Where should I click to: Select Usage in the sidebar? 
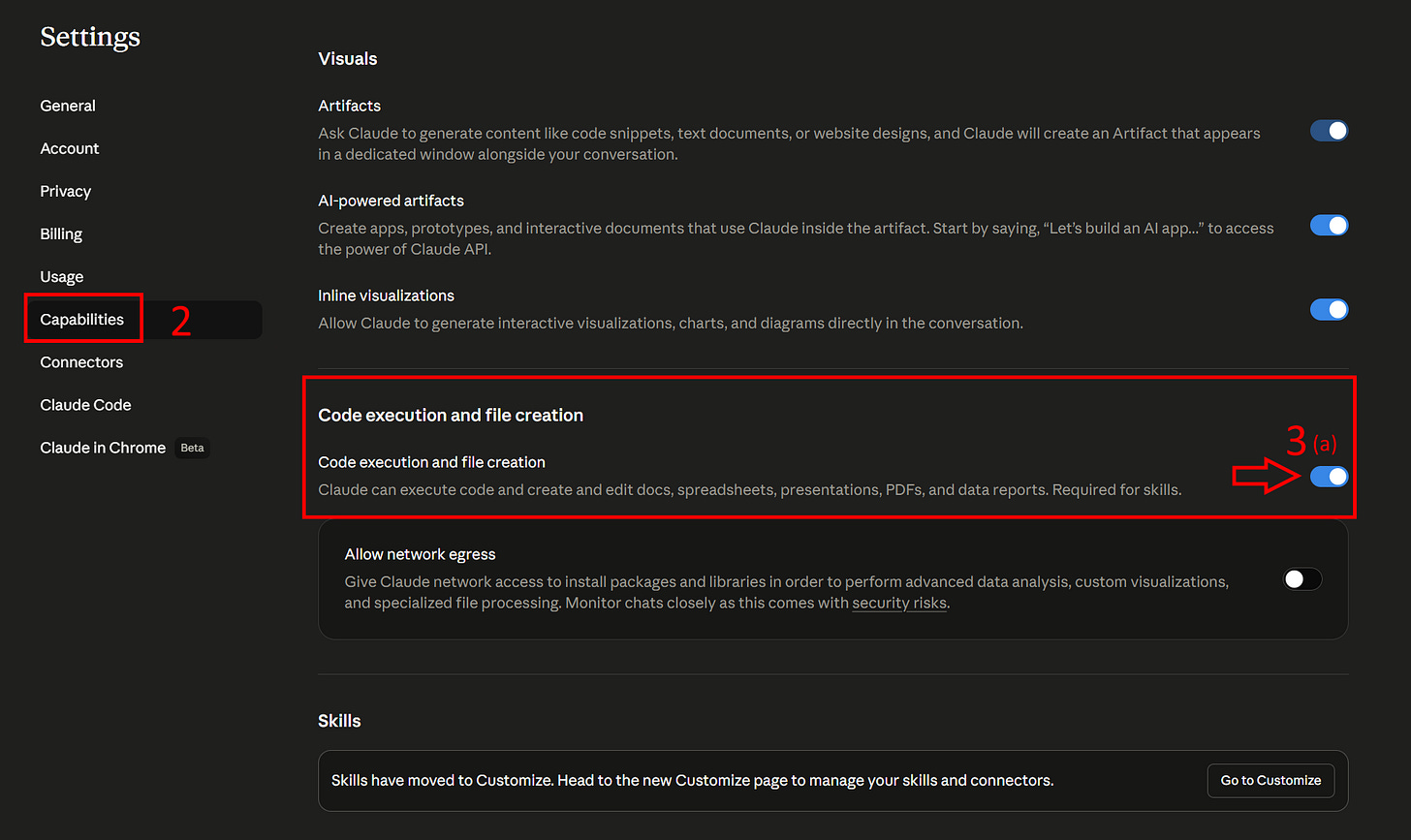pos(62,276)
